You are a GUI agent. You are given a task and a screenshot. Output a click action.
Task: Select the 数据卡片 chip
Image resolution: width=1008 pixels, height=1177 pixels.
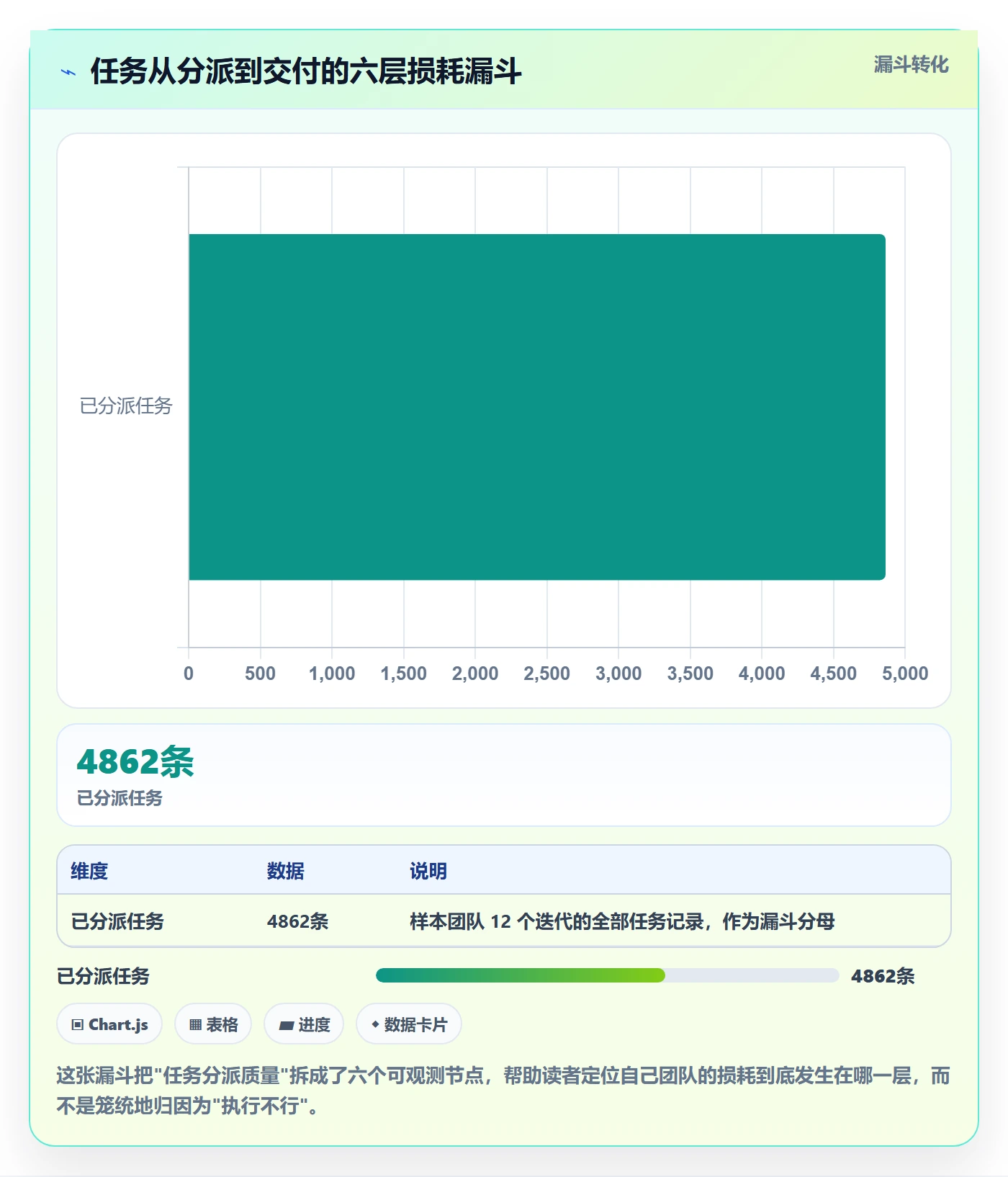(409, 1024)
